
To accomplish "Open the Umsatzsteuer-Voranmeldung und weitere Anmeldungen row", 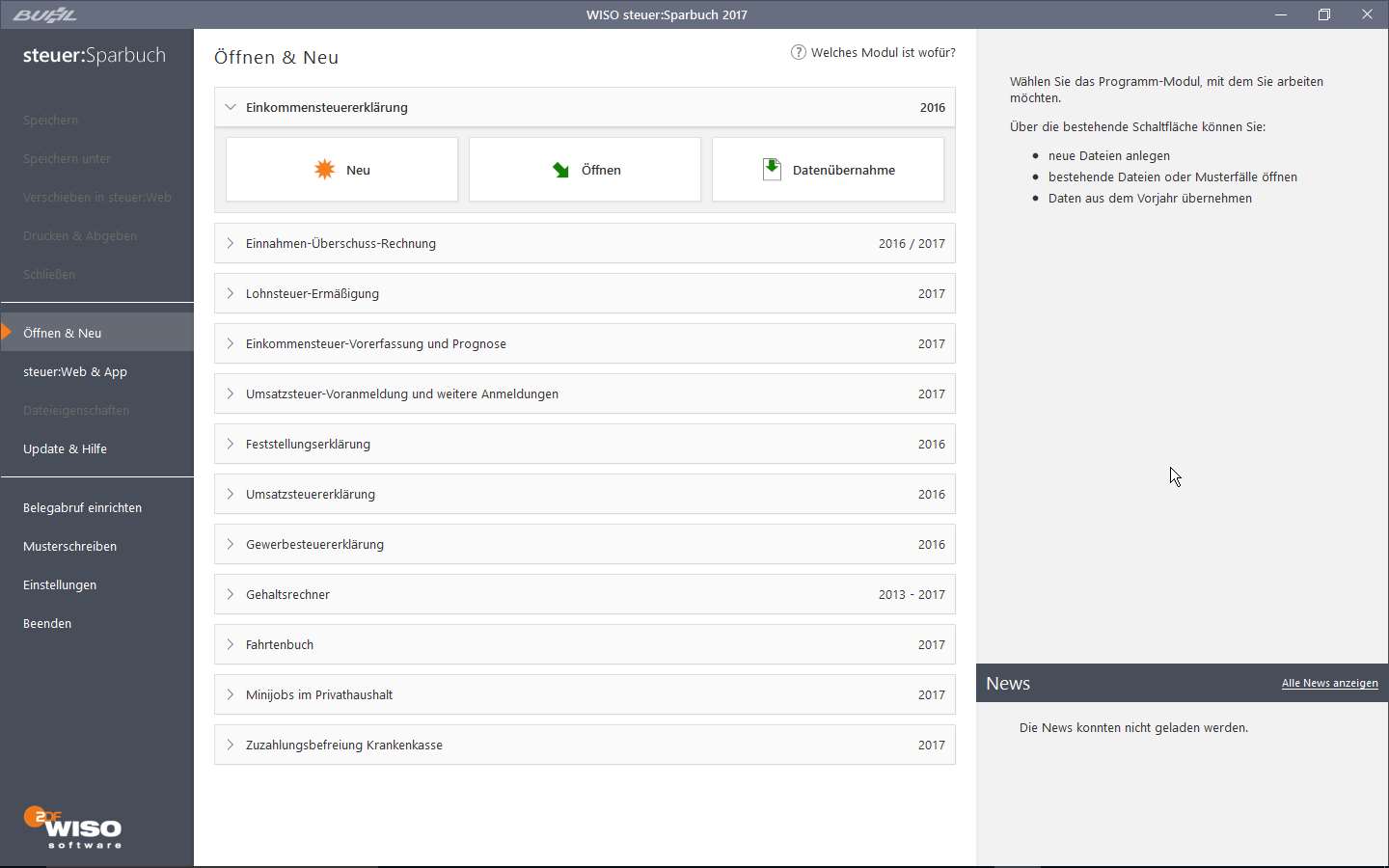I will click(x=401, y=394).
